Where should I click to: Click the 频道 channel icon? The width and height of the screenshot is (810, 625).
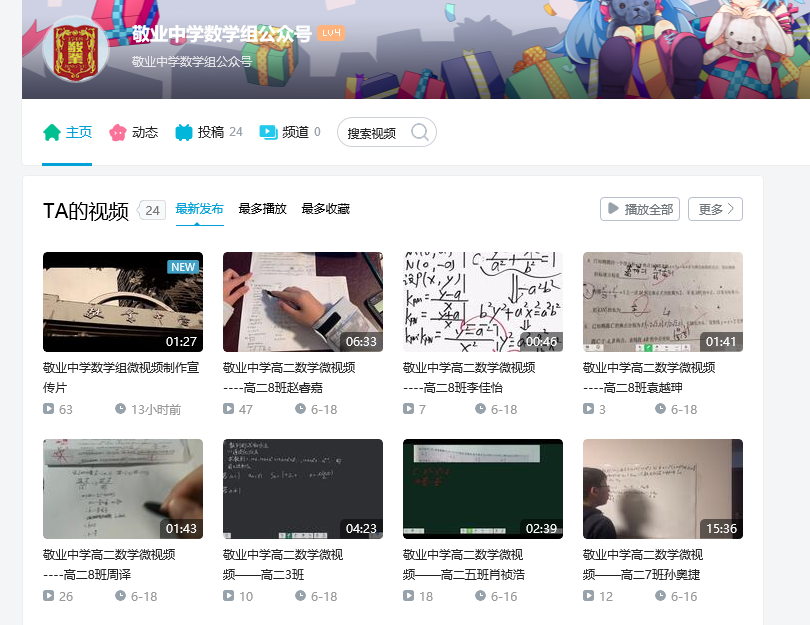point(268,132)
